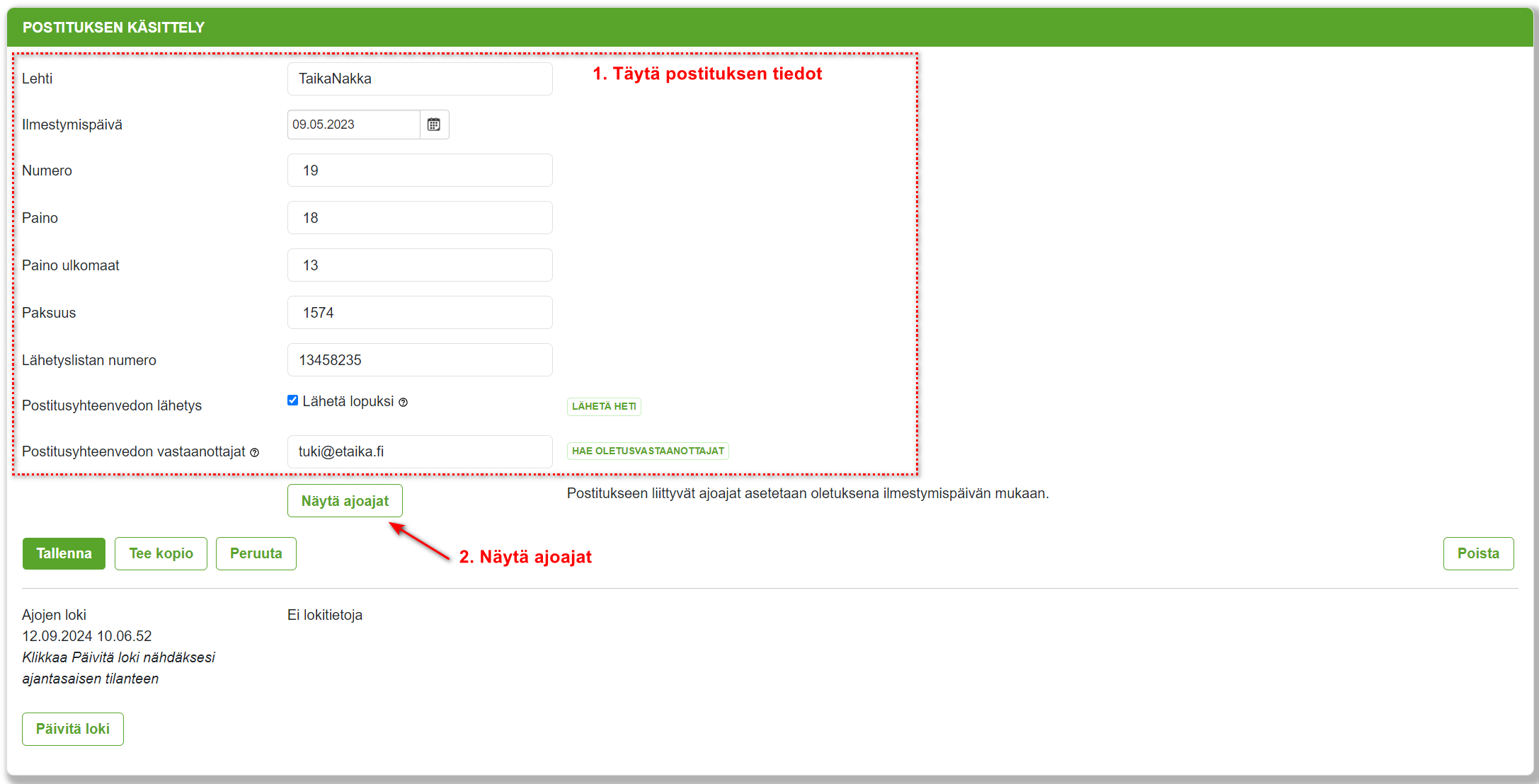Click the Tee kopio button
The height and width of the screenshot is (784, 1539).
[x=161, y=553]
